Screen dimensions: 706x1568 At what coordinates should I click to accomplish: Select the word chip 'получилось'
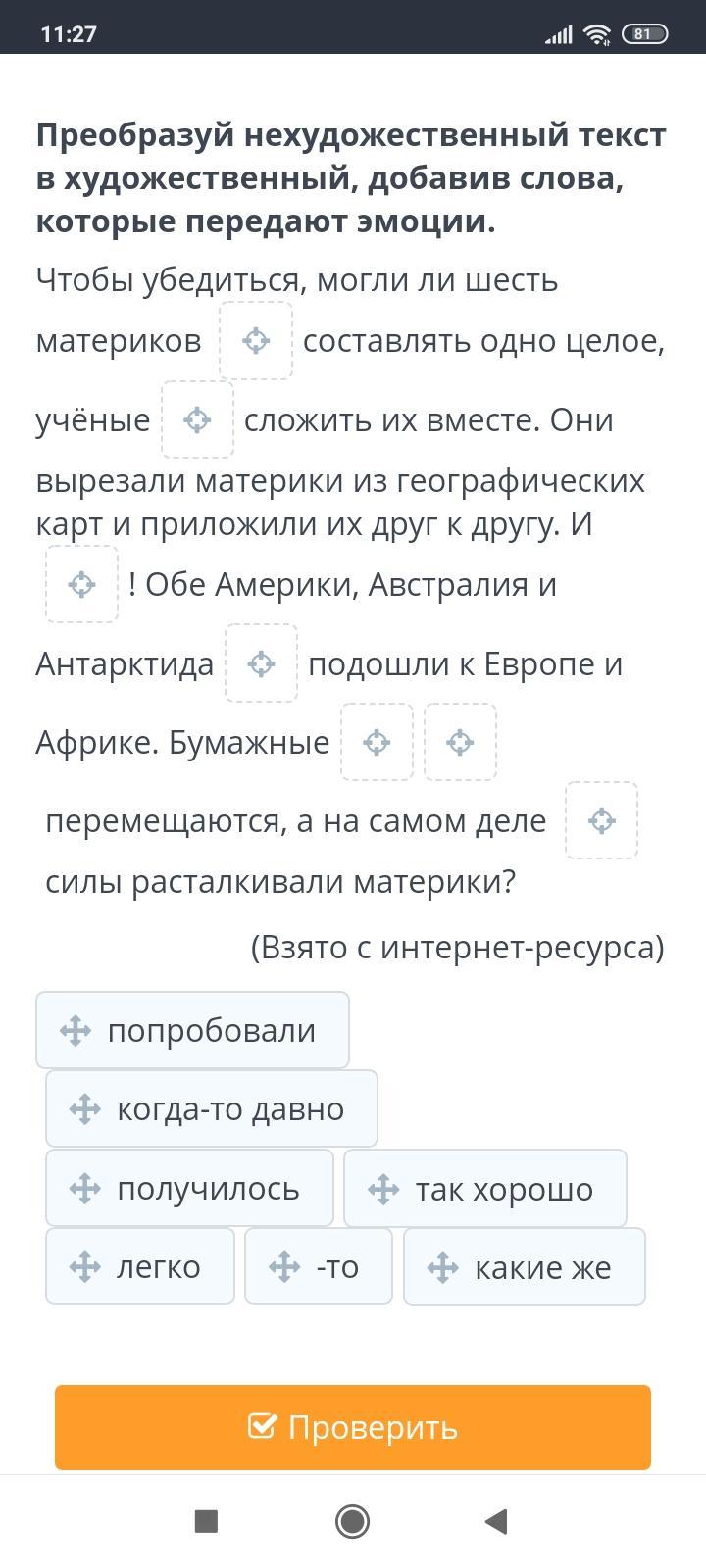[x=189, y=1188]
